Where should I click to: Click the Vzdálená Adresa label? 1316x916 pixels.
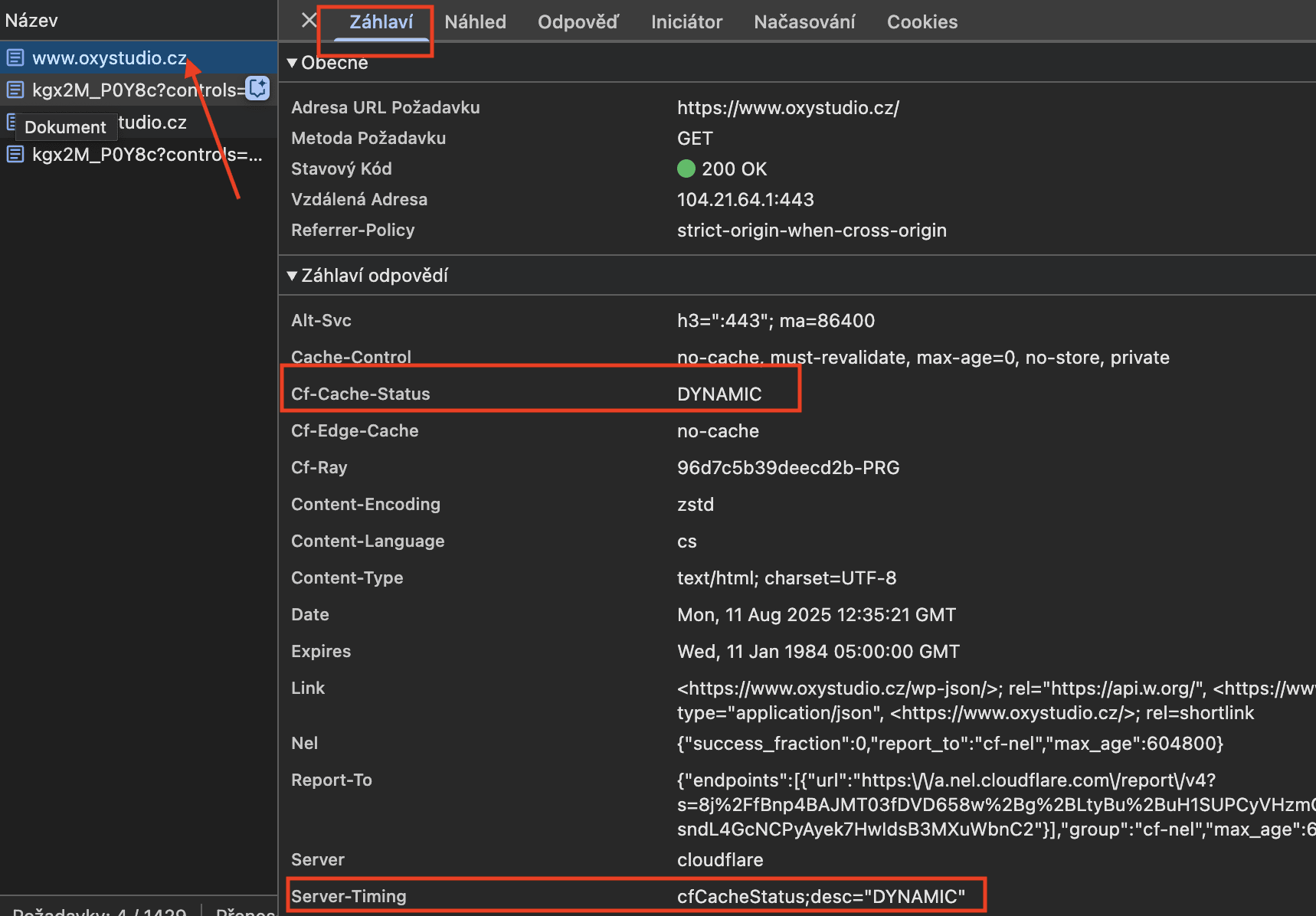(x=359, y=200)
